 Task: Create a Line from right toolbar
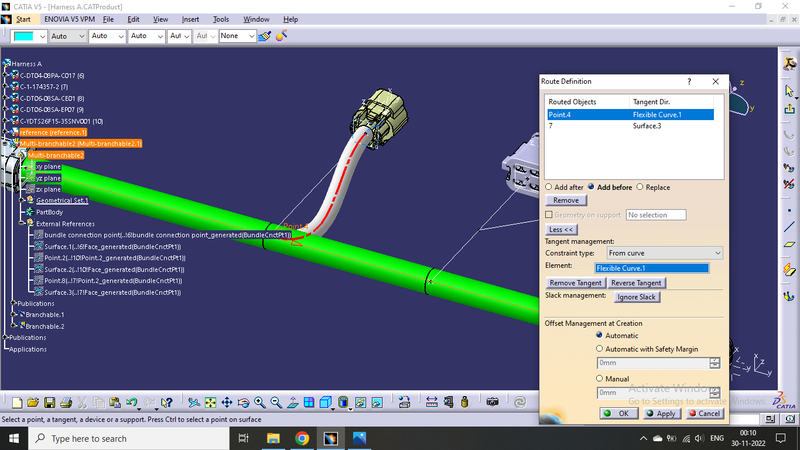pos(789,227)
